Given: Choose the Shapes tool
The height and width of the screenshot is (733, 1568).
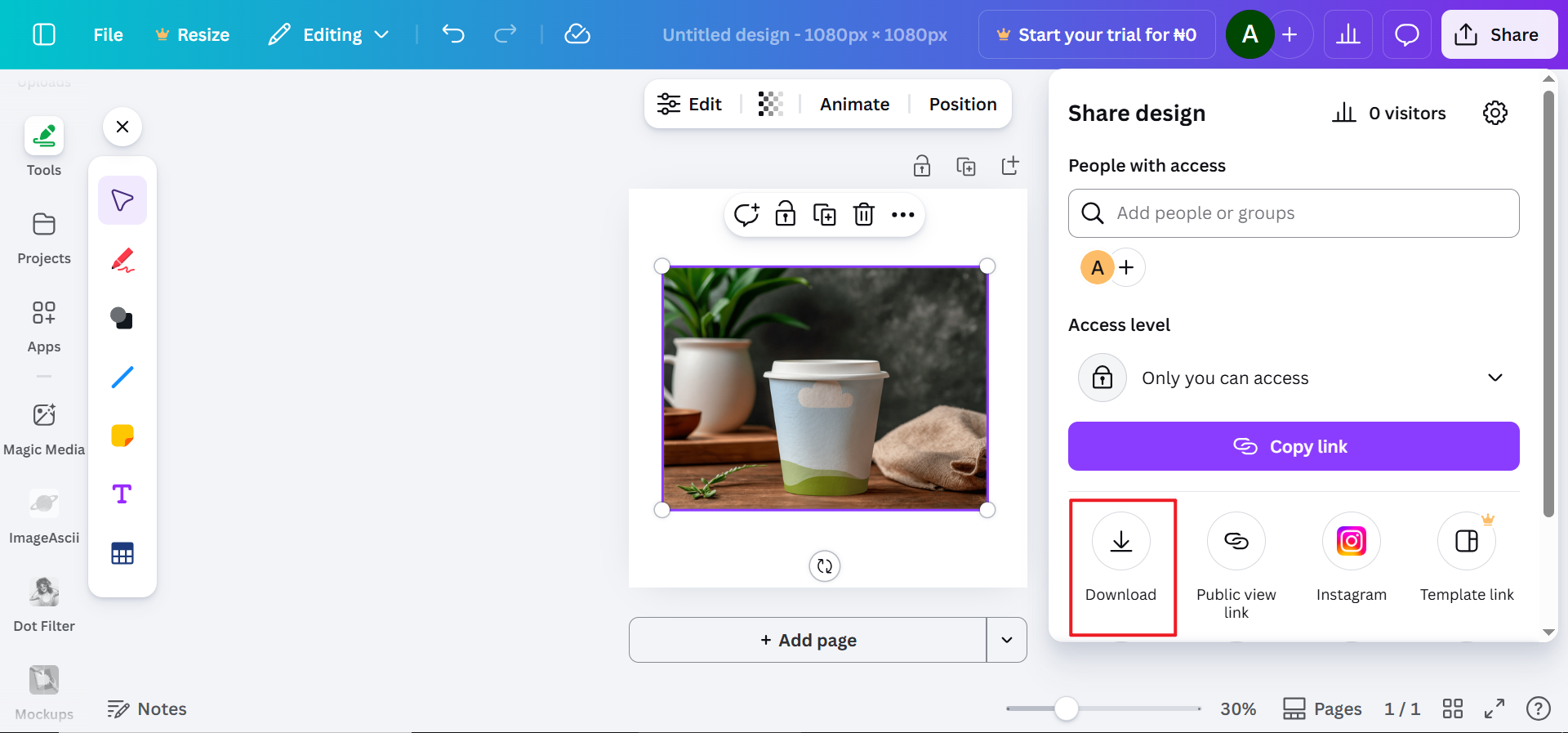Looking at the screenshot, I should (122, 318).
